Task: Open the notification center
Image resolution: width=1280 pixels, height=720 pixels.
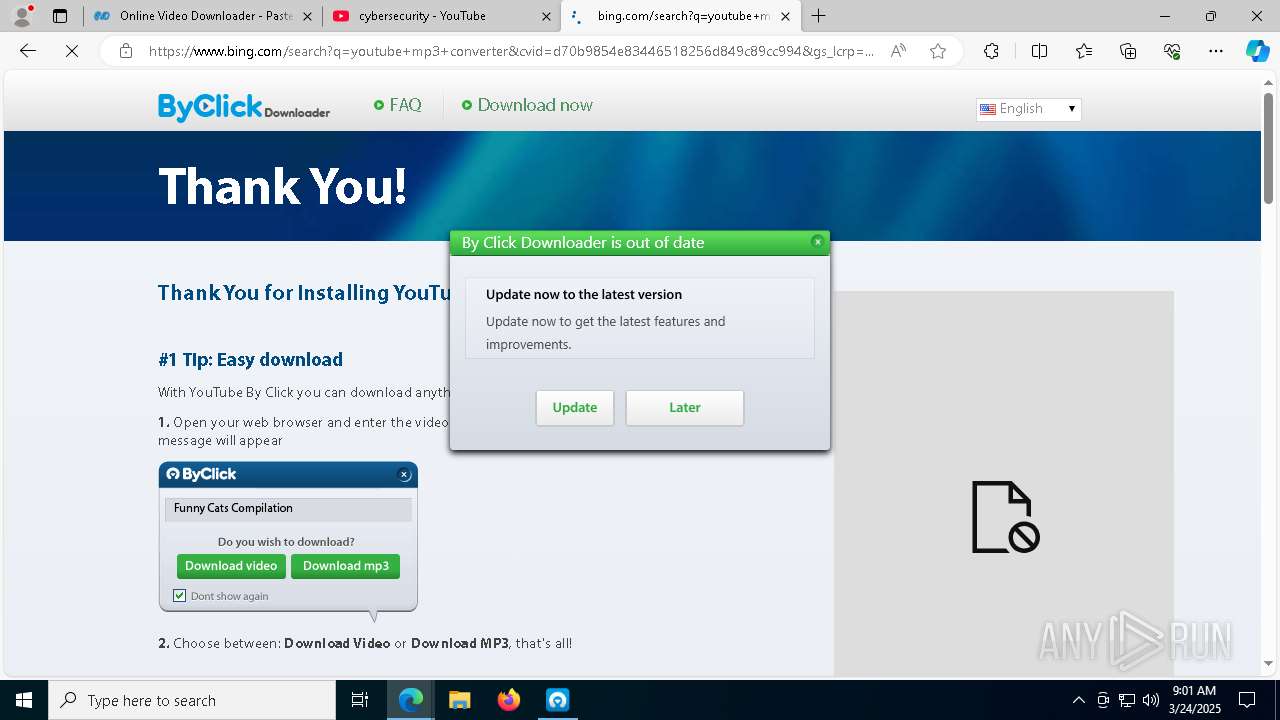Action: pyautogui.click(x=1247, y=700)
